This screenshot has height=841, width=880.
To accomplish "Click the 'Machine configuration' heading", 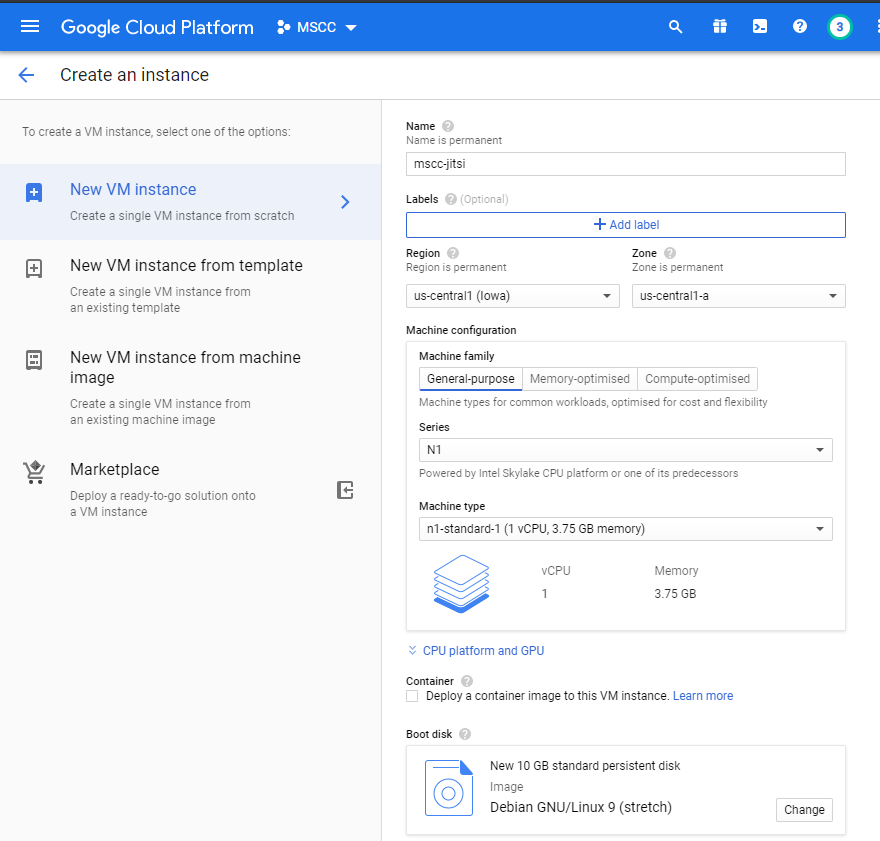I will coord(461,330).
